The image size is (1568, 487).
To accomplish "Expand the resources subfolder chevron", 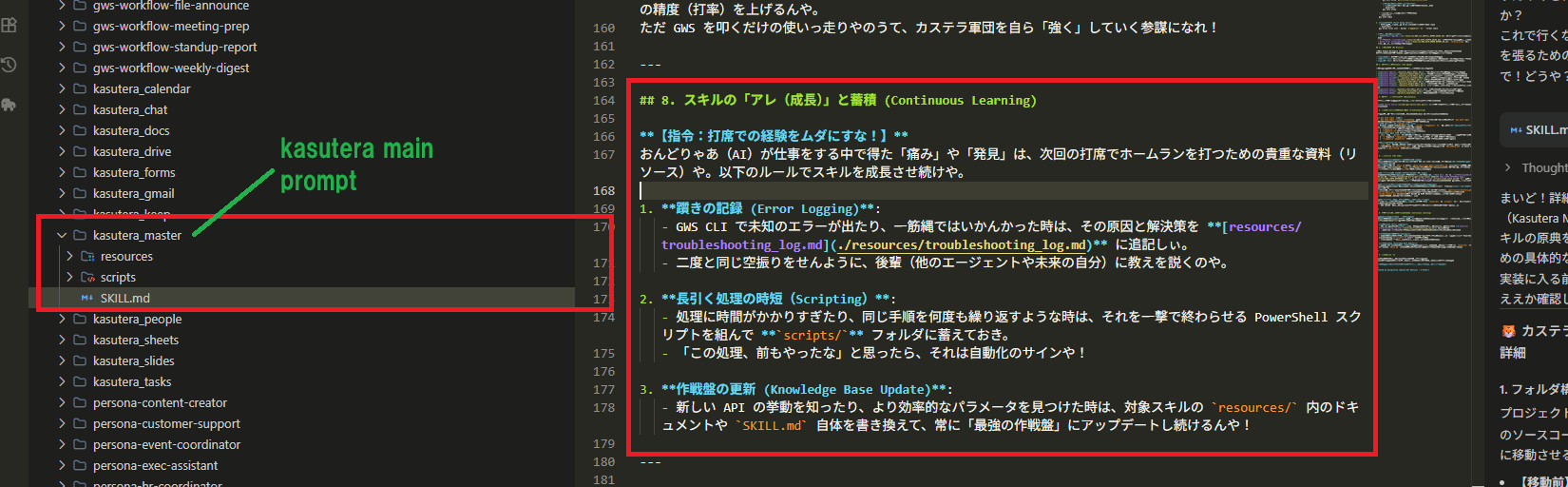I will tap(69, 257).
